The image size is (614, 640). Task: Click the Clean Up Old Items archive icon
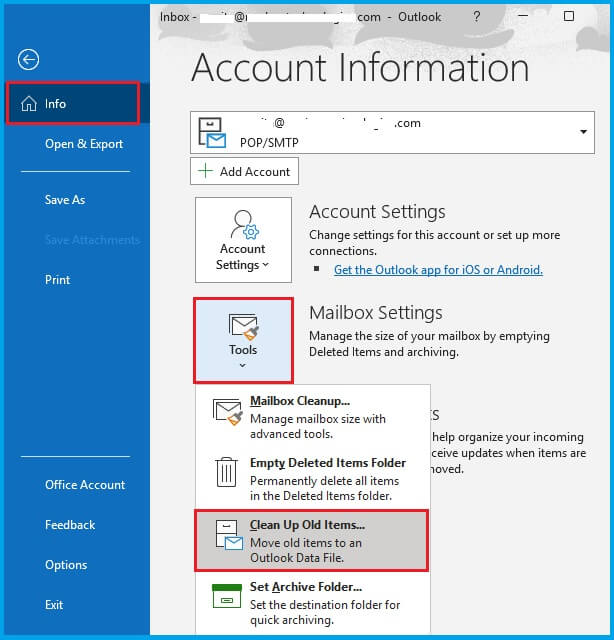tap(229, 535)
